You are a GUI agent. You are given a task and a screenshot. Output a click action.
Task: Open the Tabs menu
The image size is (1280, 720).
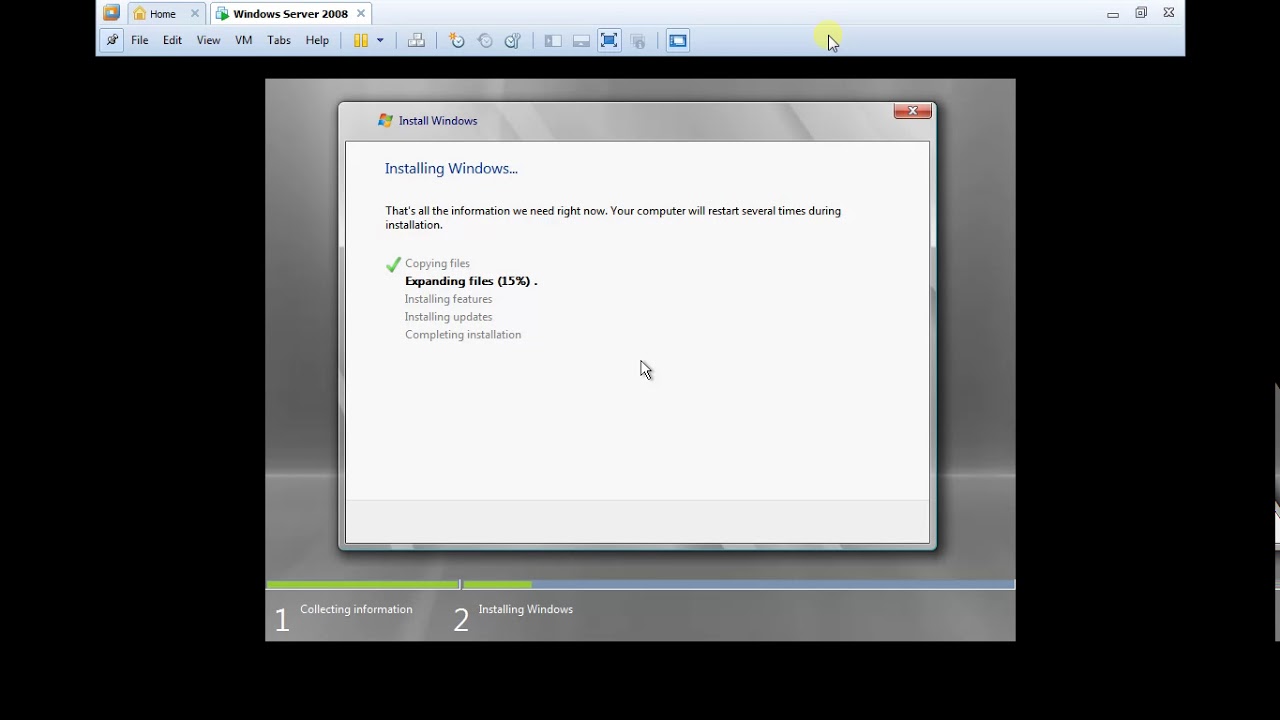[279, 41]
